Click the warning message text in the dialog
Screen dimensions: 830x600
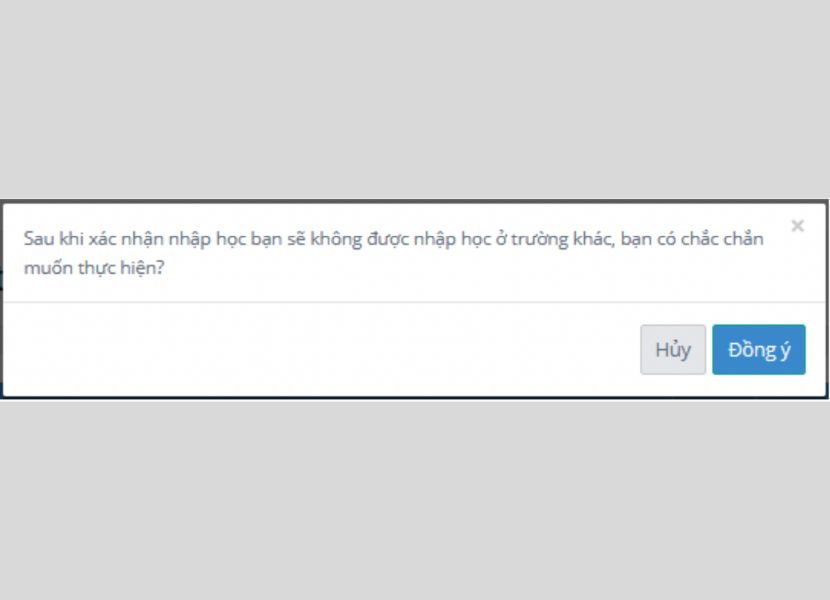(x=393, y=253)
